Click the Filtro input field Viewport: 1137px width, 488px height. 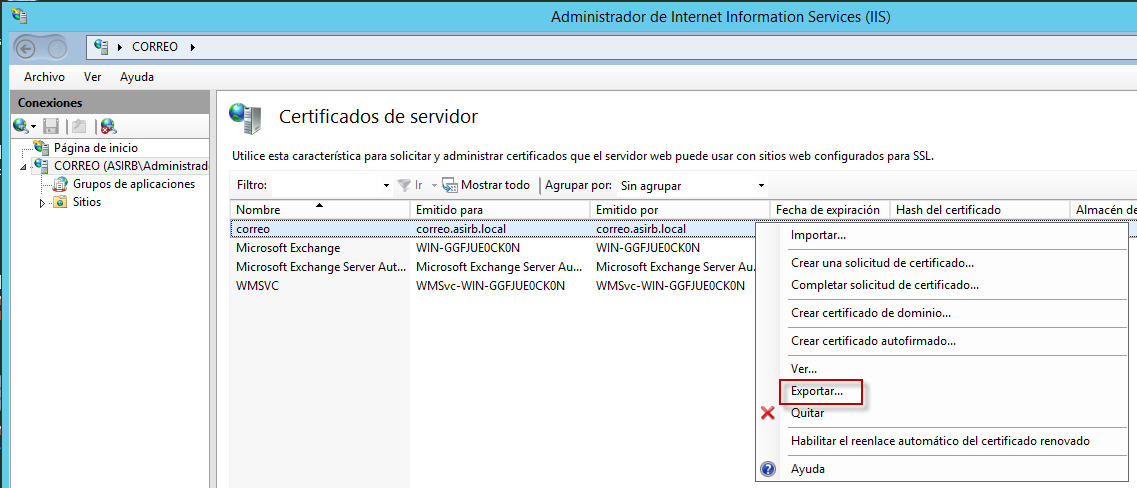(x=325, y=186)
